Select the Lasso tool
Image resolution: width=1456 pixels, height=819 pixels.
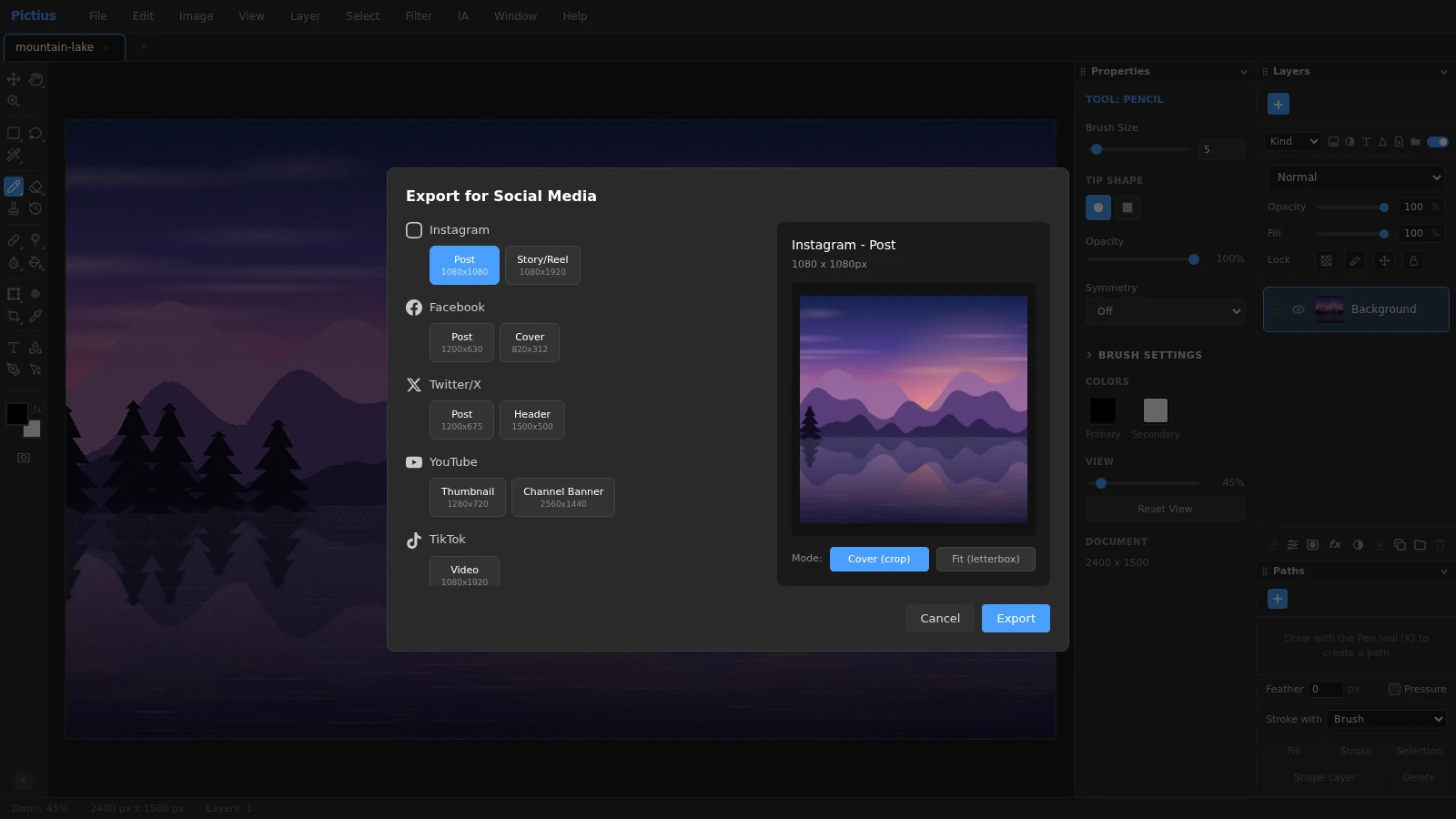(35, 133)
